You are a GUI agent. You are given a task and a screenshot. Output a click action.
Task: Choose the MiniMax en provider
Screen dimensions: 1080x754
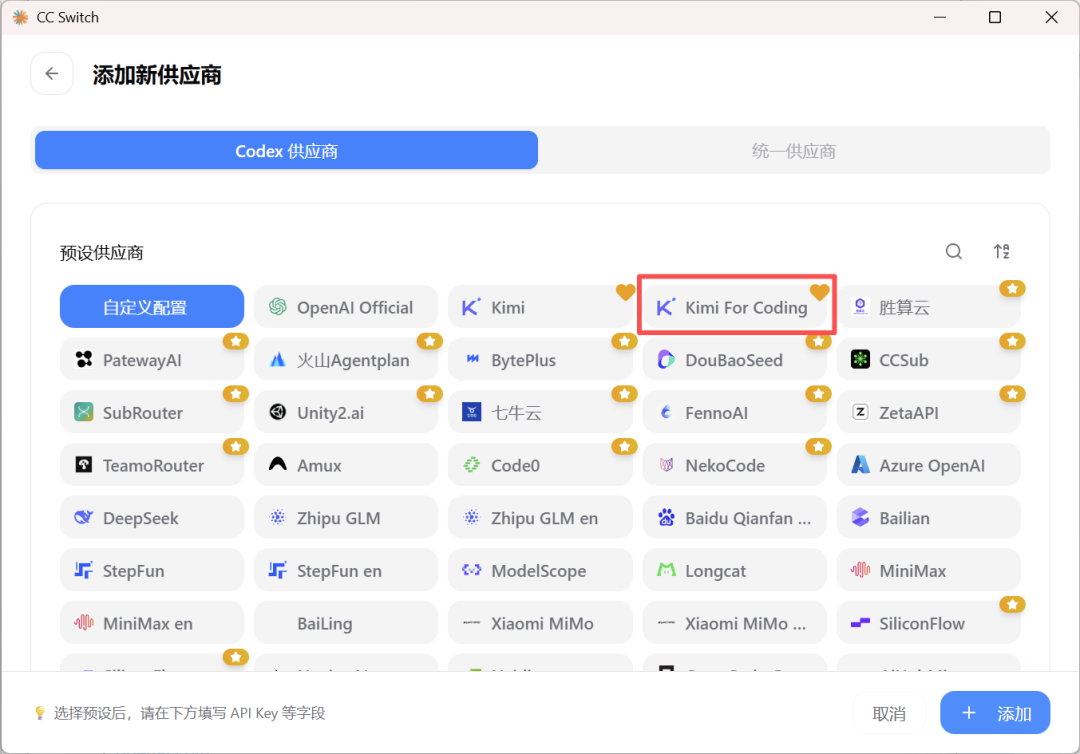tap(152, 622)
